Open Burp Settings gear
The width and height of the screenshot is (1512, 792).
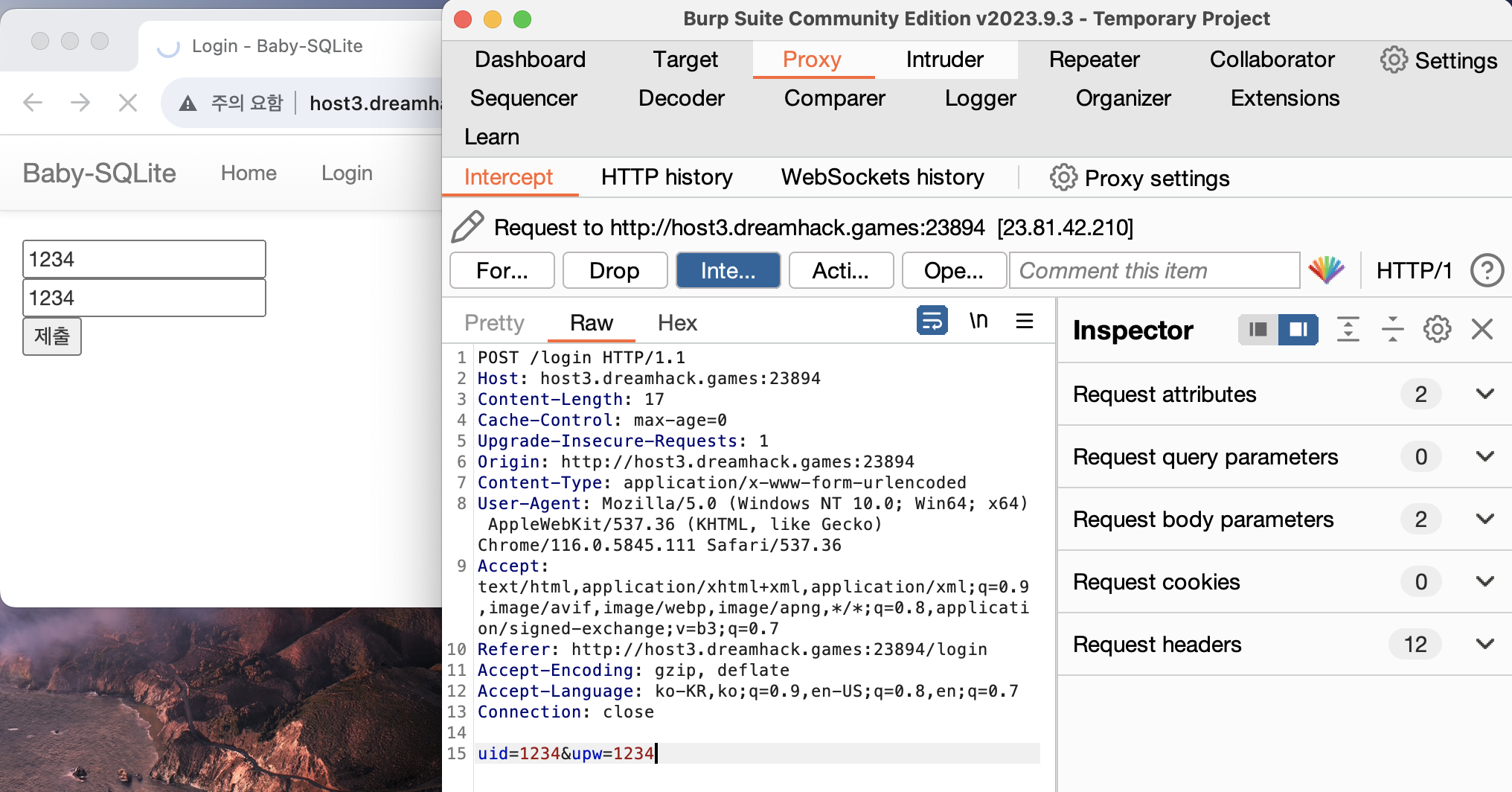[1394, 60]
